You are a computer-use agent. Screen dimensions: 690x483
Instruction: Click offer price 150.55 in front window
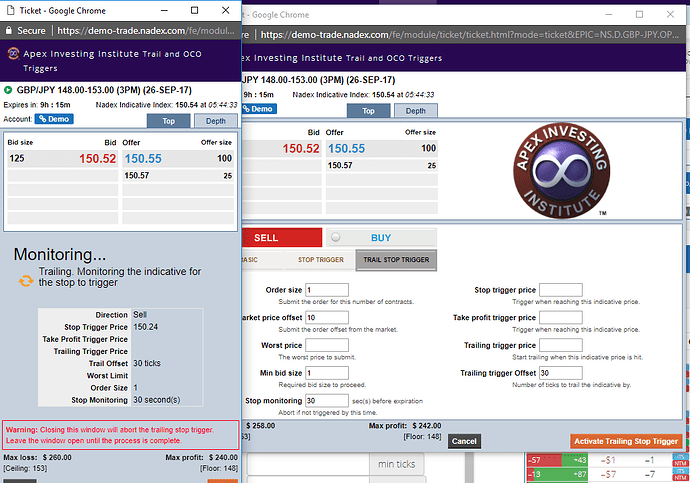tap(143, 158)
